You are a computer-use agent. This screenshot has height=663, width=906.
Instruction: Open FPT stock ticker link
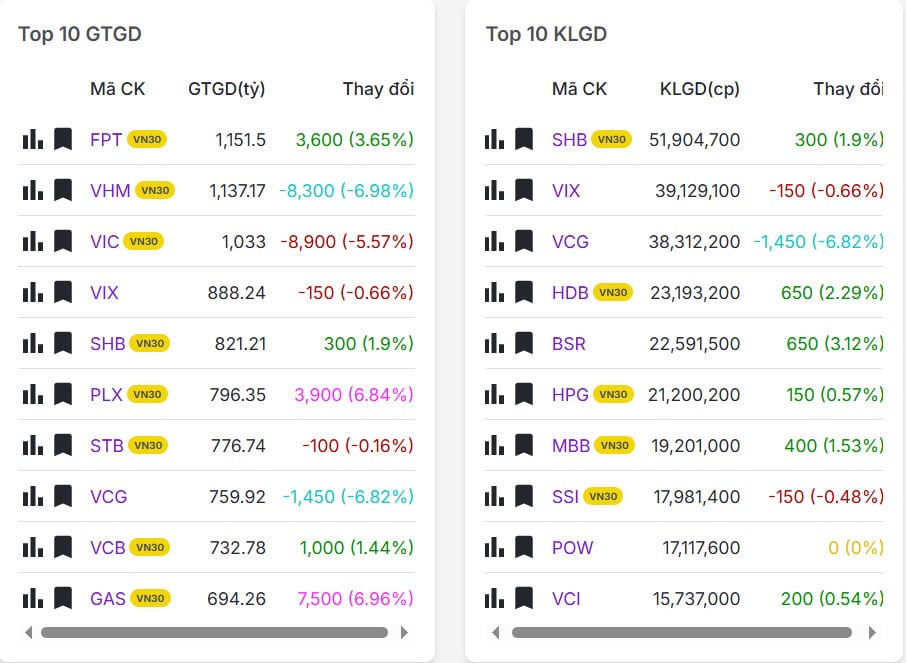tap(106, 139)
